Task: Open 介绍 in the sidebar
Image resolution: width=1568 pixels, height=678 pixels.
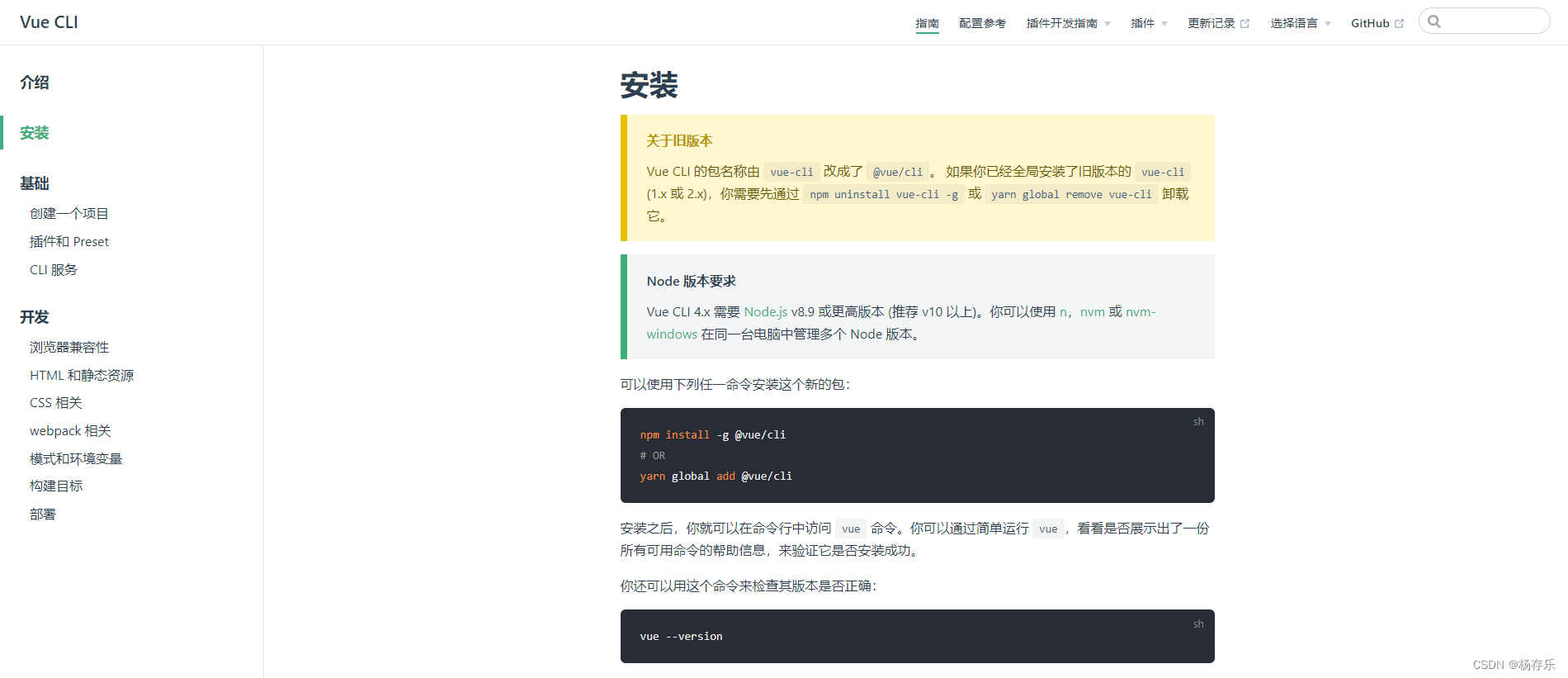Action: (x=35, y=83)
